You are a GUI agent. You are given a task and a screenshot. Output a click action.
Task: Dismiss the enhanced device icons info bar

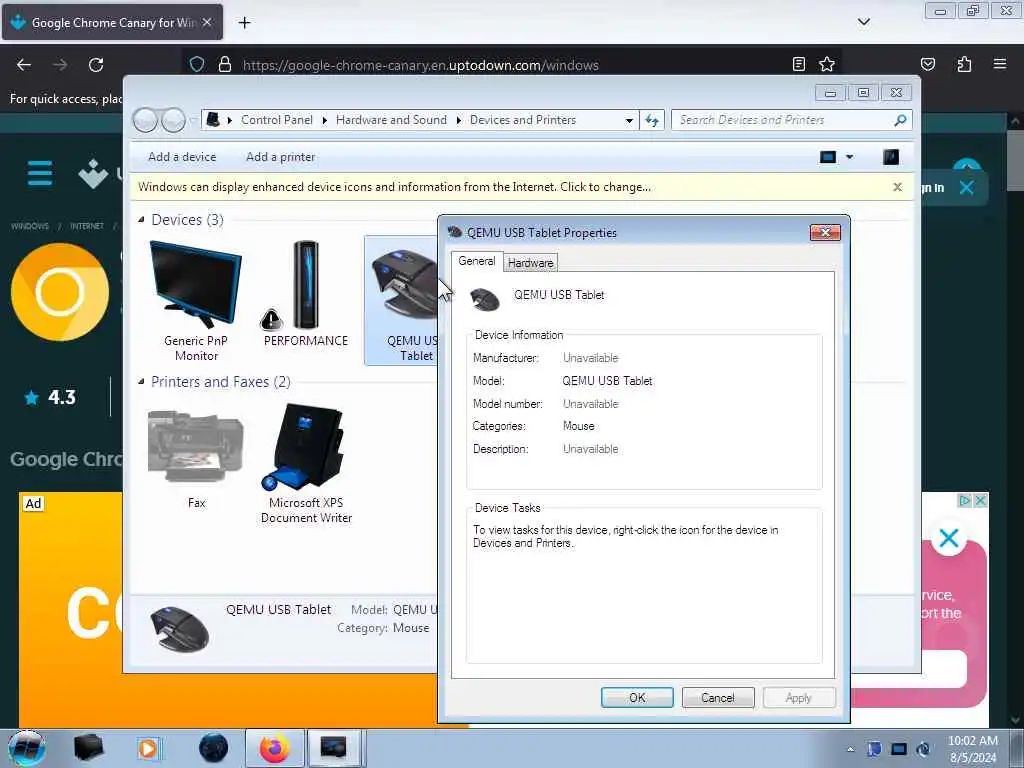pyautogui.click(x=897, y=187)
